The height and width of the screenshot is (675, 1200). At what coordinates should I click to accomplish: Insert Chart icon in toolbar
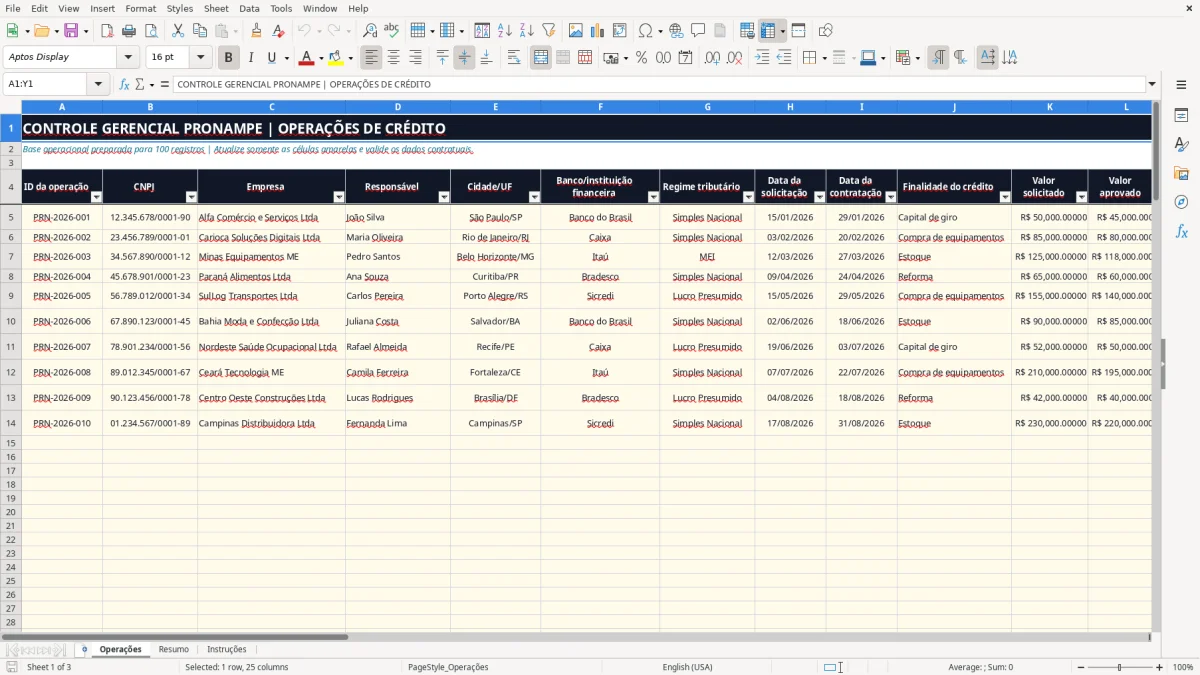pos(597,31)
